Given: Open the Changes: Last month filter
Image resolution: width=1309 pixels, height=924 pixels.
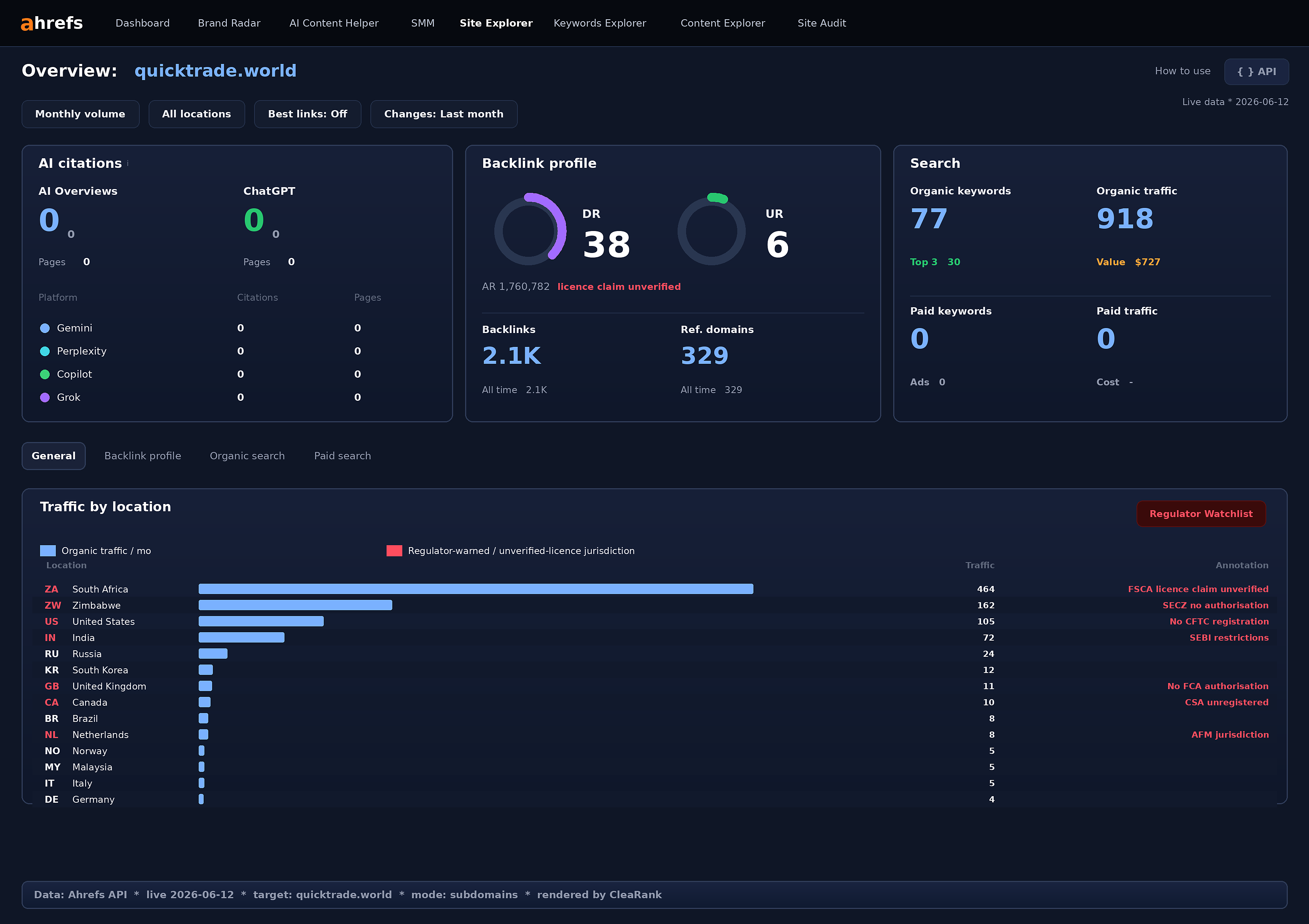Looking at the screenshot, I should 444,114.
